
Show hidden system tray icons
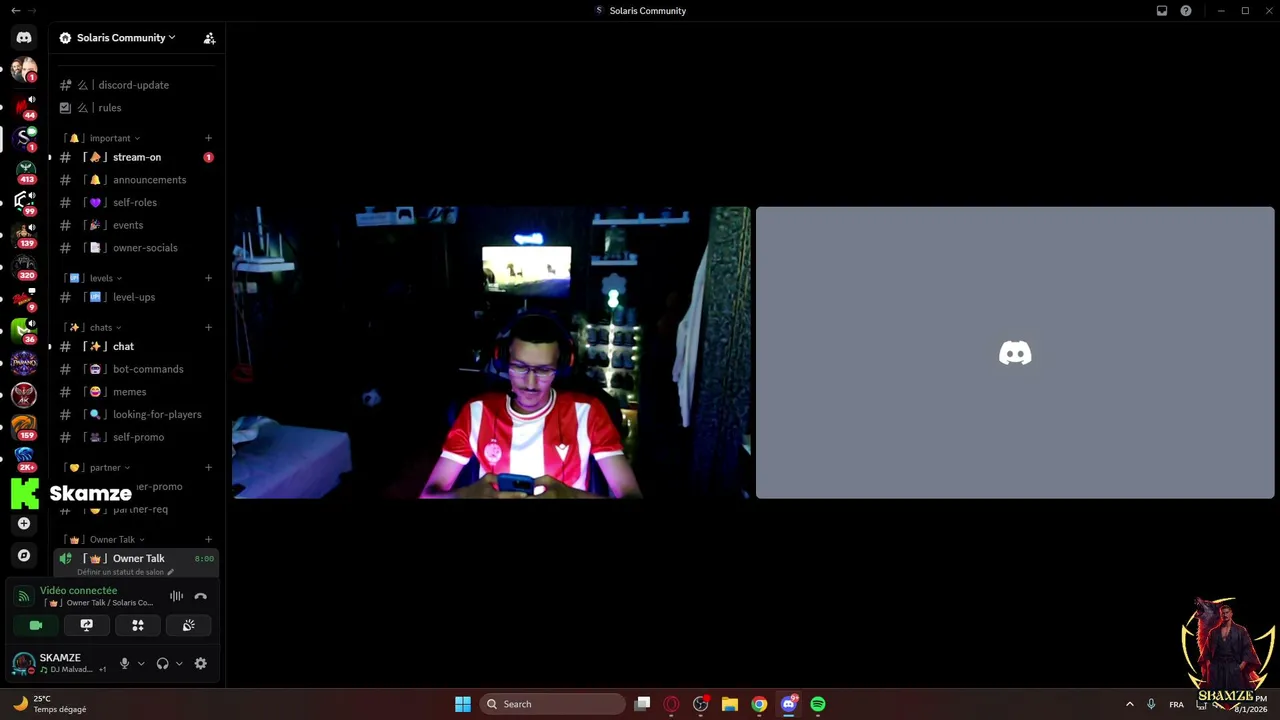click(x=1130, y=704)
